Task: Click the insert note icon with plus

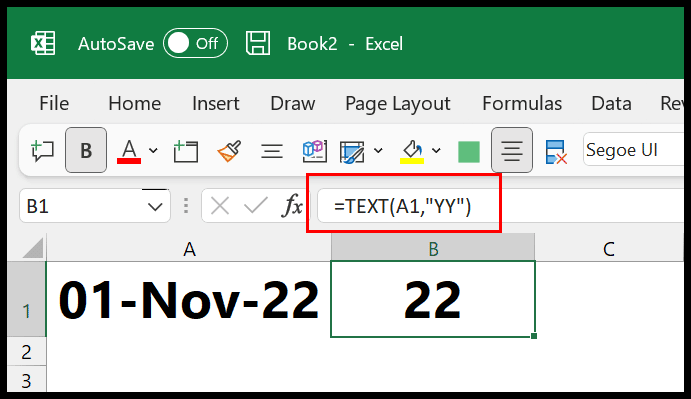Action: (186, 151)
